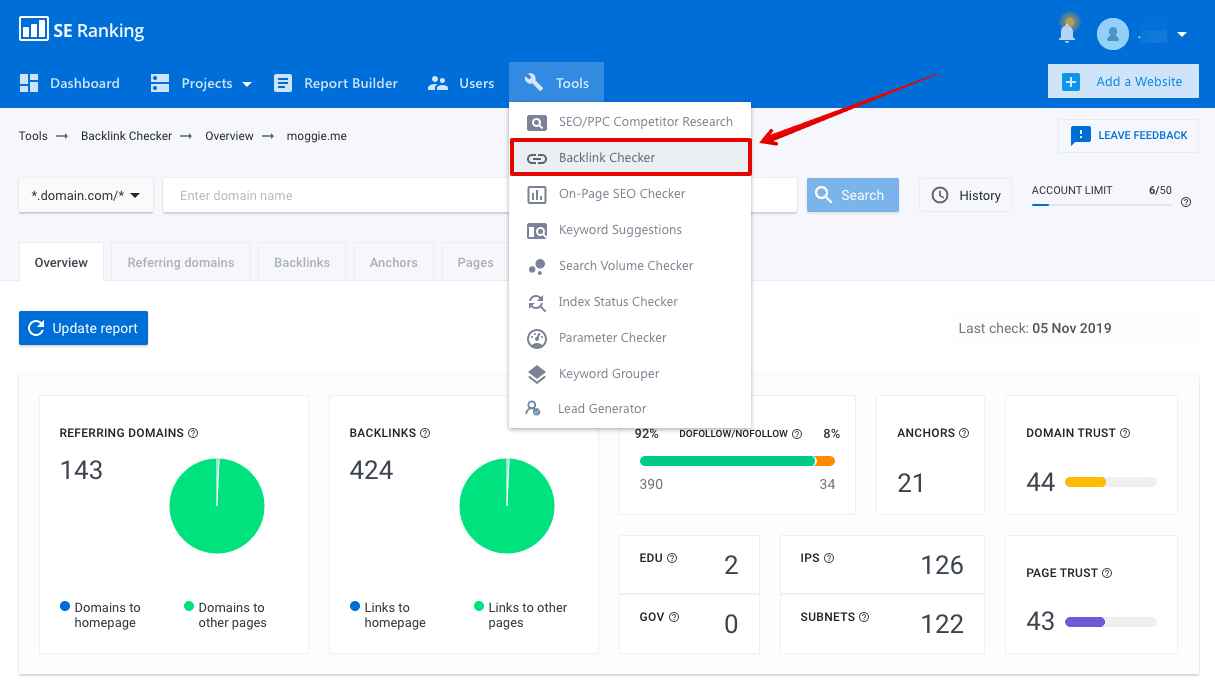Click the Search button
Image resolution: width=1215 pixels, height=686 pixels.
click(852, 195)
